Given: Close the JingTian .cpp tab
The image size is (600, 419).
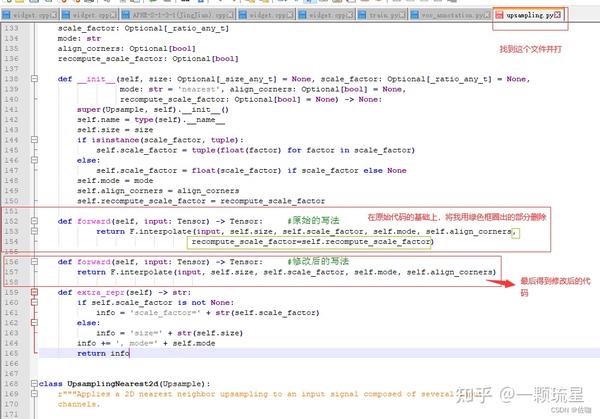Looking at the screenshot, I should (230, 15).
